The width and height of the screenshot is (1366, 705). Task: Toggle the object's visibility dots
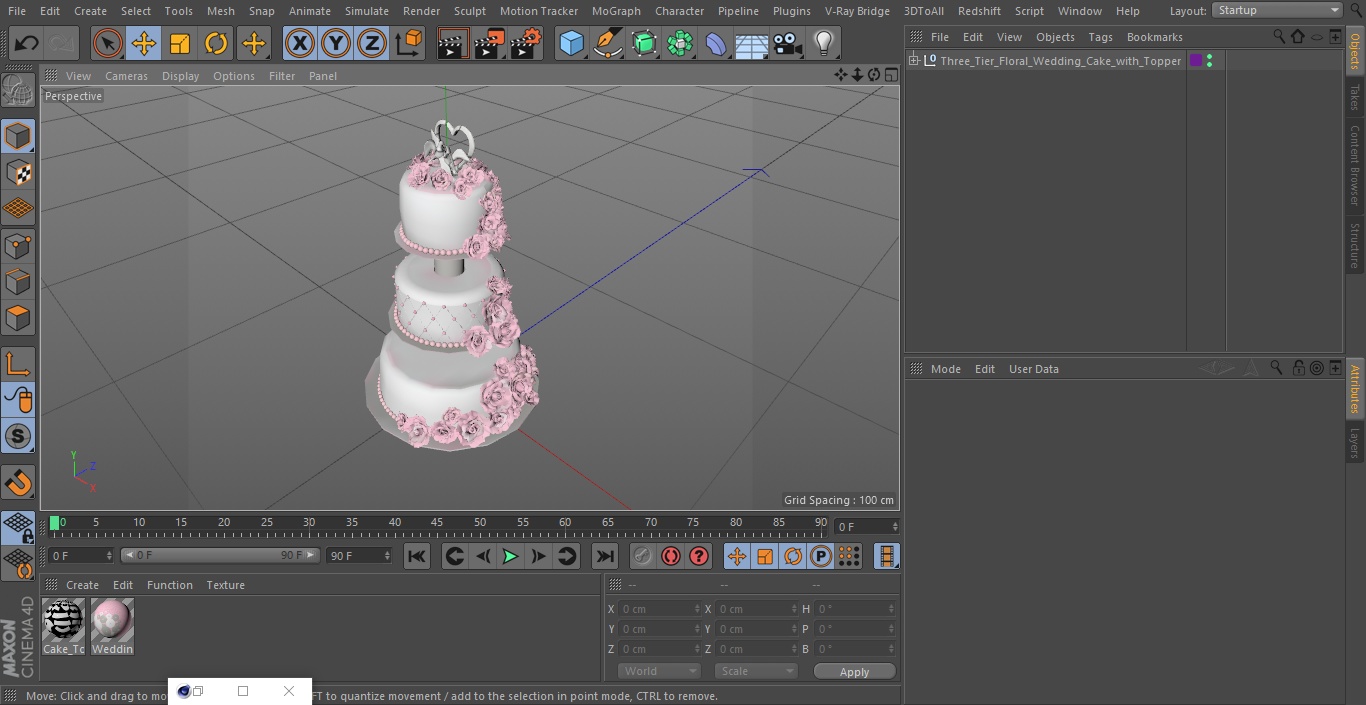1210,61
